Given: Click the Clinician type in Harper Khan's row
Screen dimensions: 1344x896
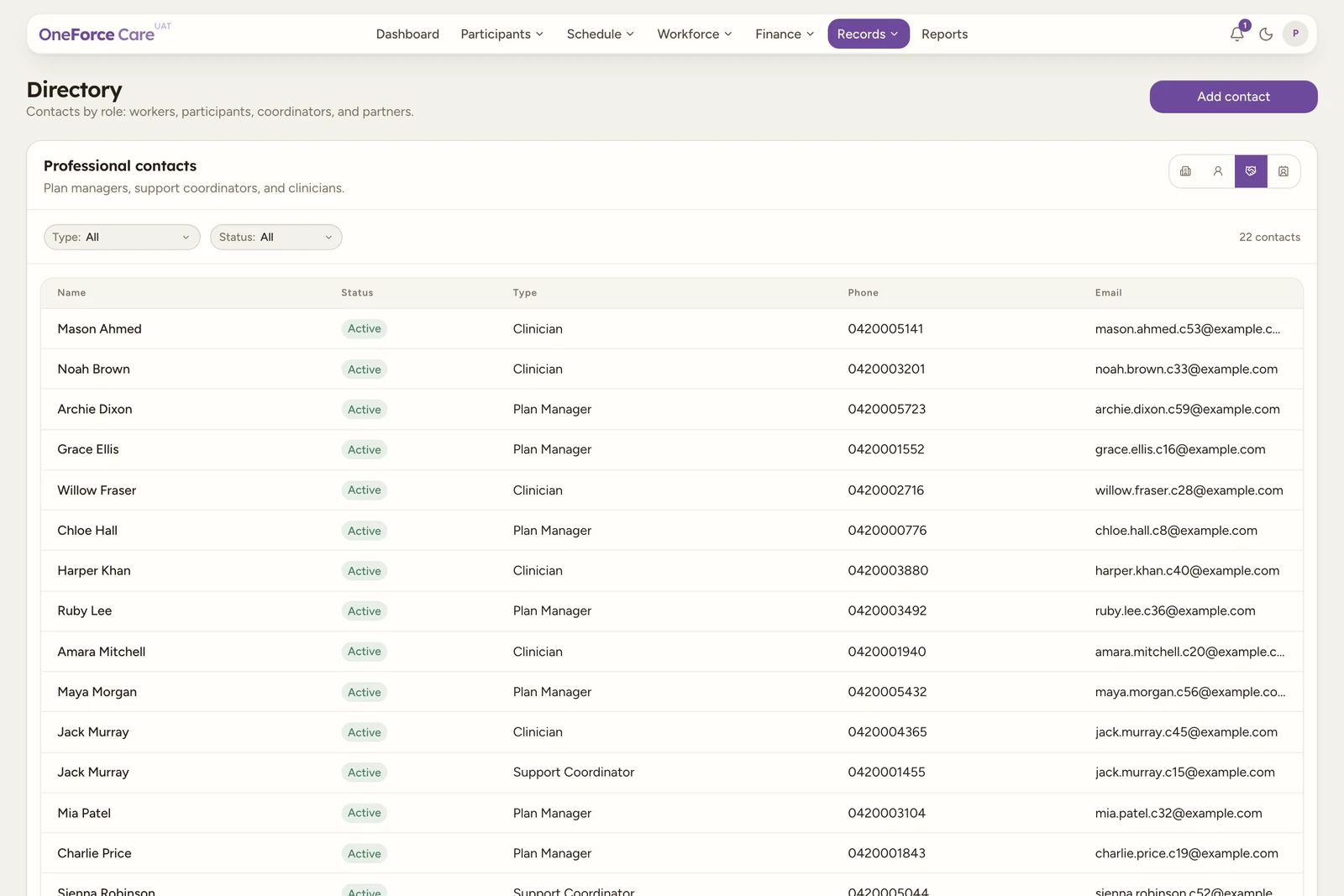Looking at the screenshot, I should (x=538, y=571).
